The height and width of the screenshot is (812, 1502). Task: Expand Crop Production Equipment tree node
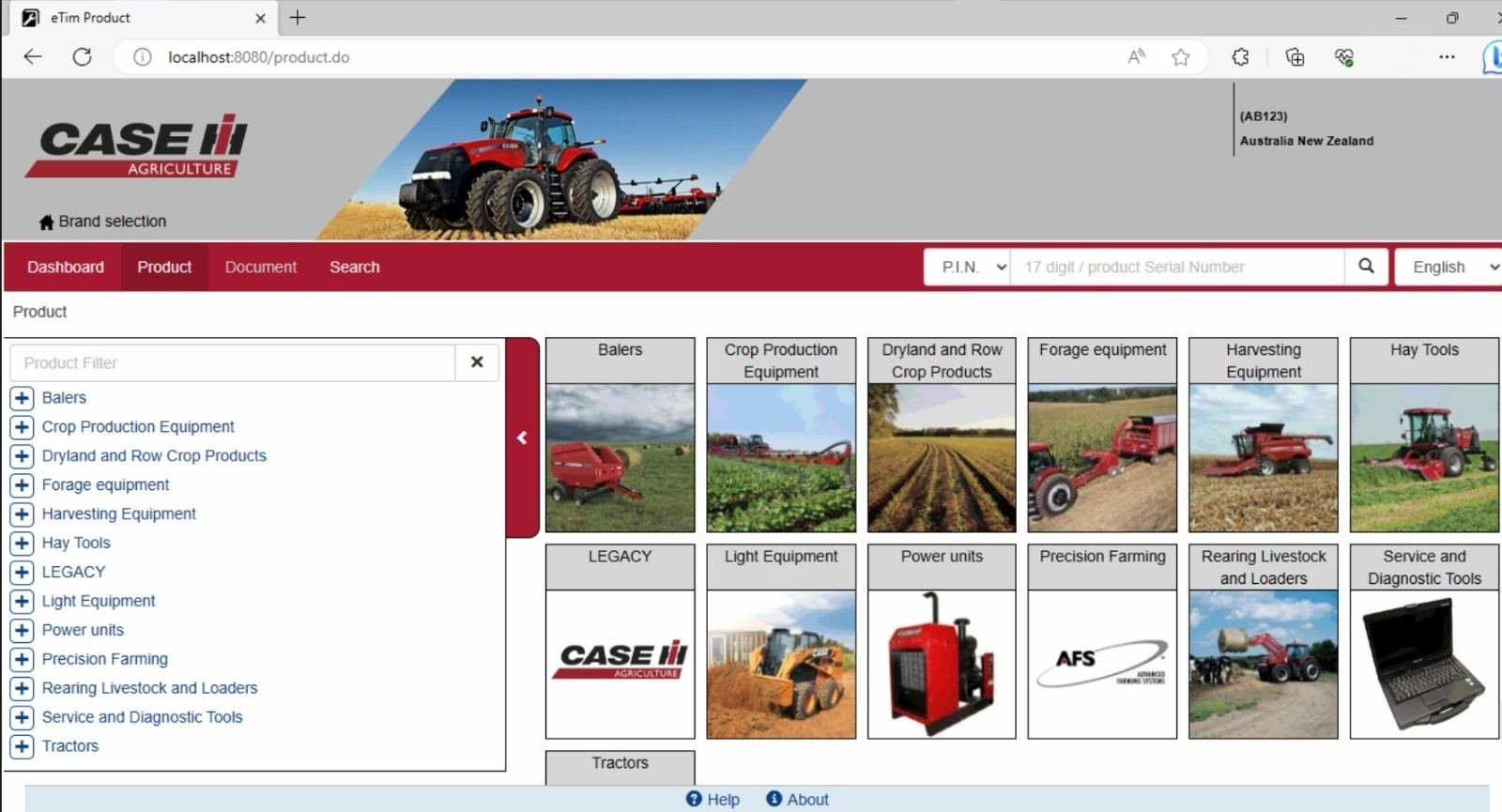pos(23,427)
